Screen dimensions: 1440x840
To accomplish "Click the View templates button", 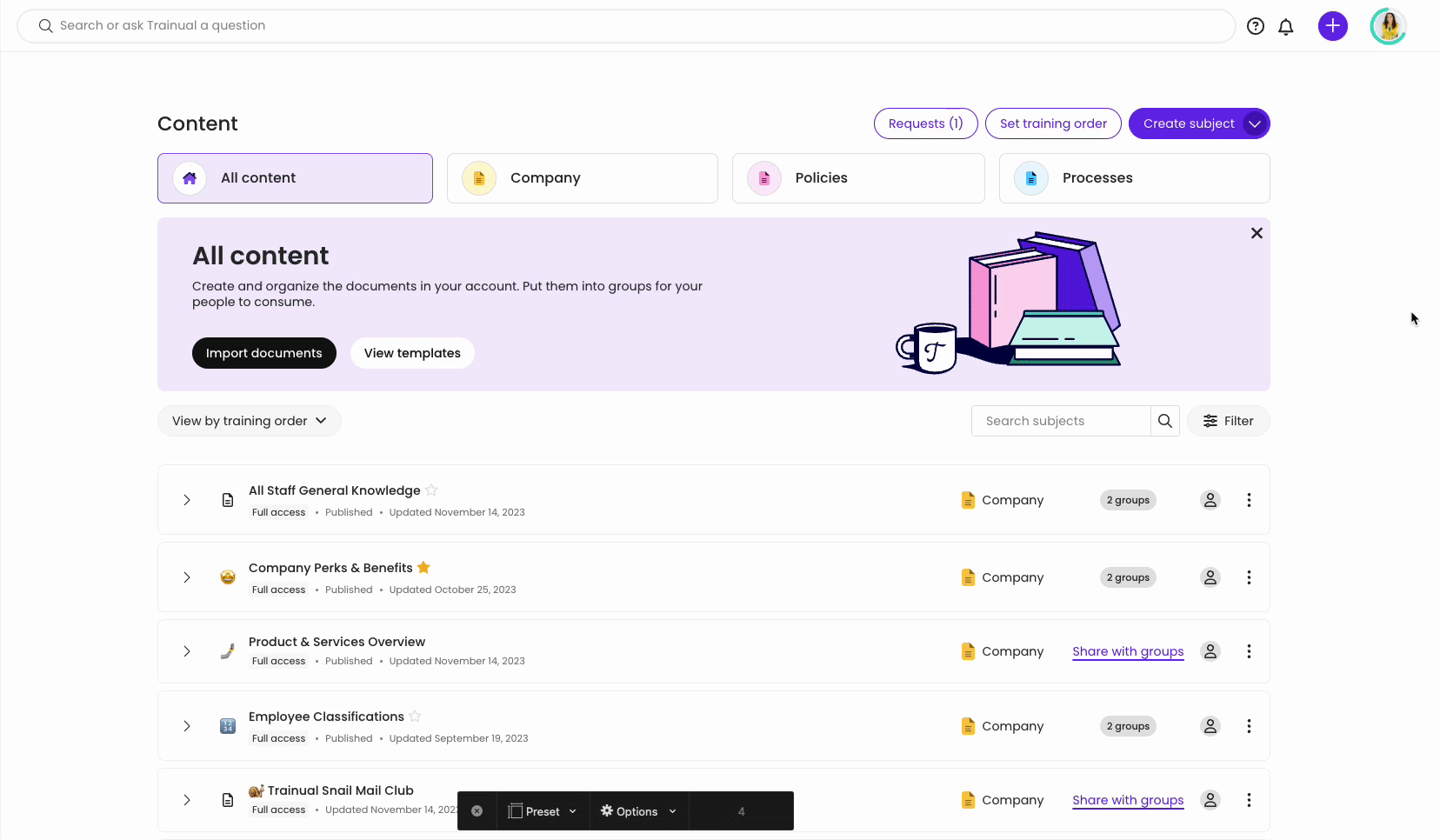I will click(x=412, y=353).
